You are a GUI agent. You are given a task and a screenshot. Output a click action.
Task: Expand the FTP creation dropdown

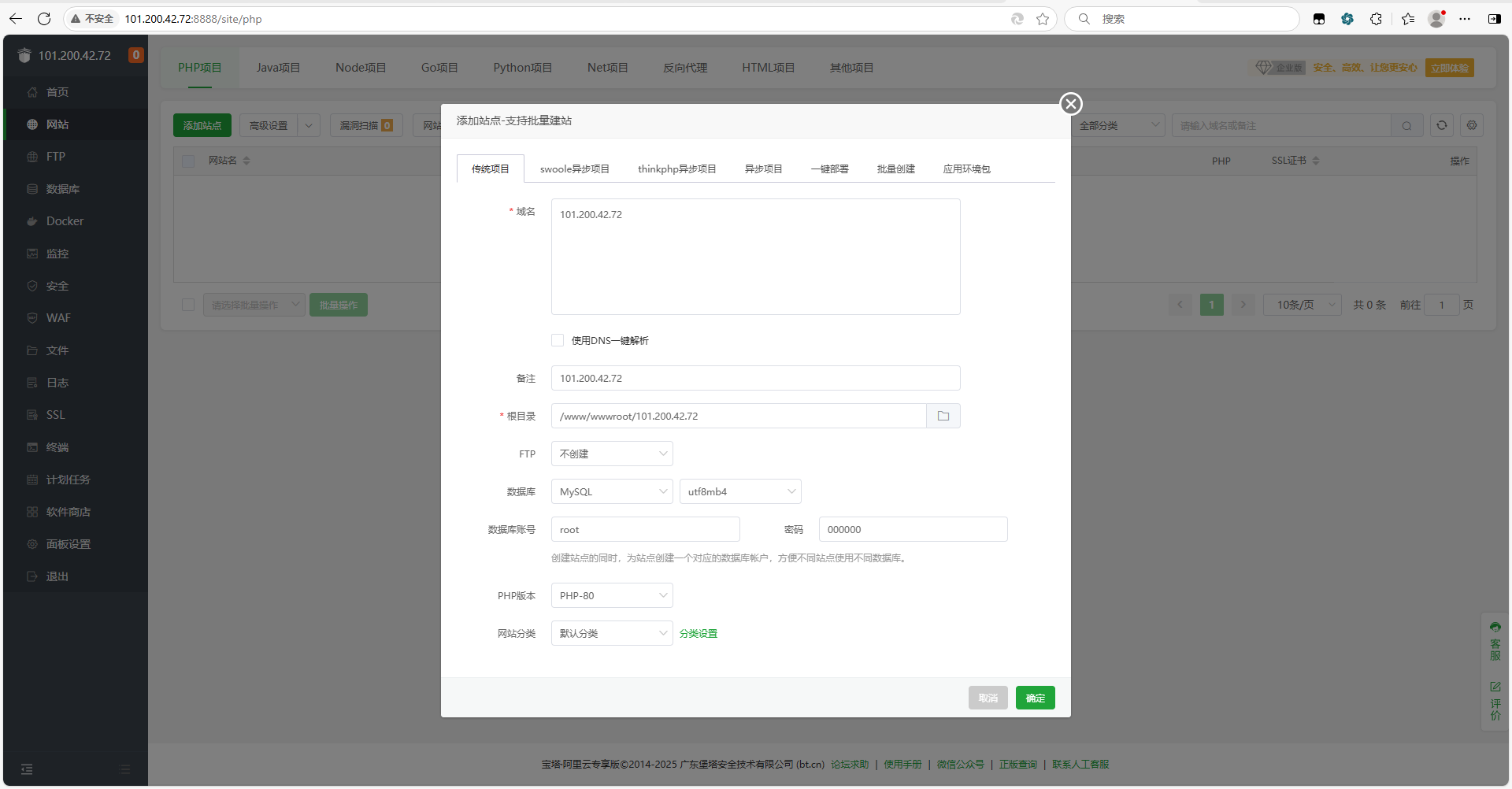[612, 454]
